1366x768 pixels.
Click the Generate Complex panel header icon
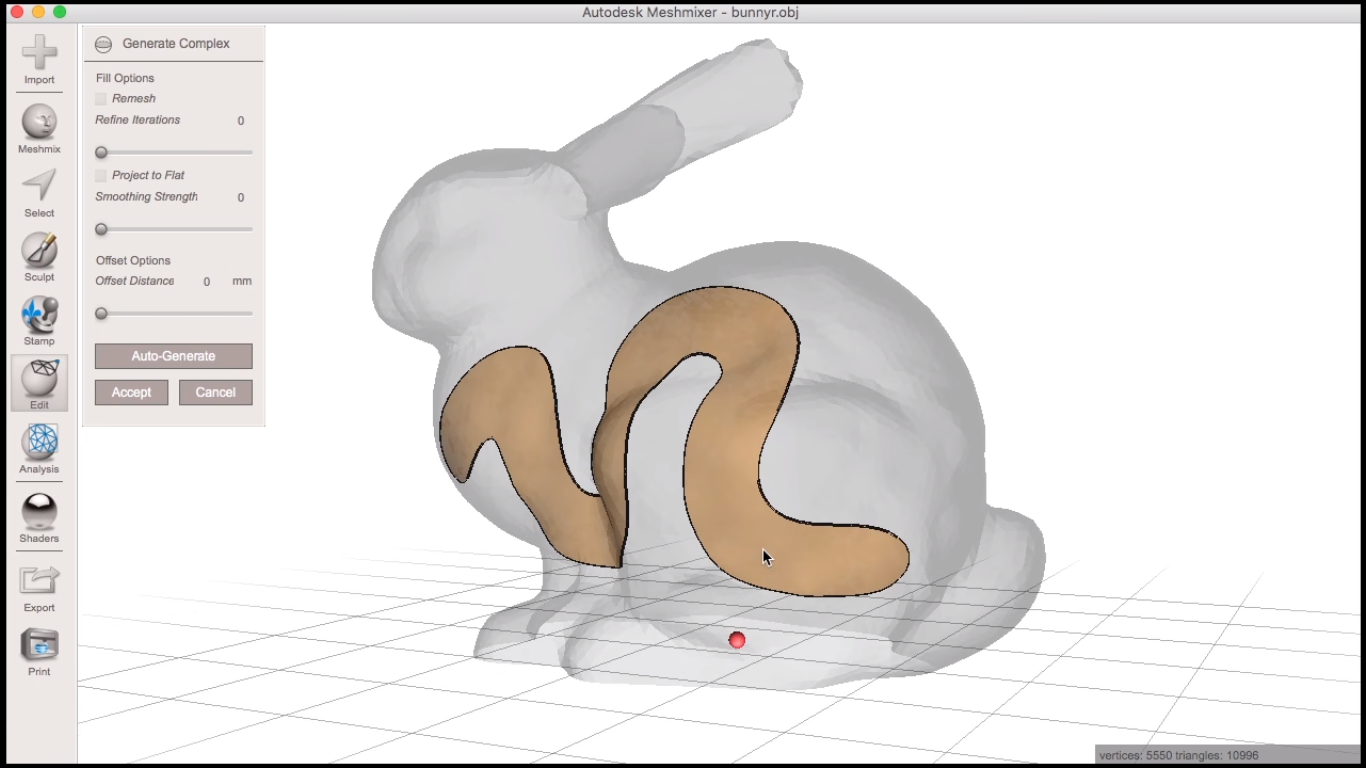[103, 44]
